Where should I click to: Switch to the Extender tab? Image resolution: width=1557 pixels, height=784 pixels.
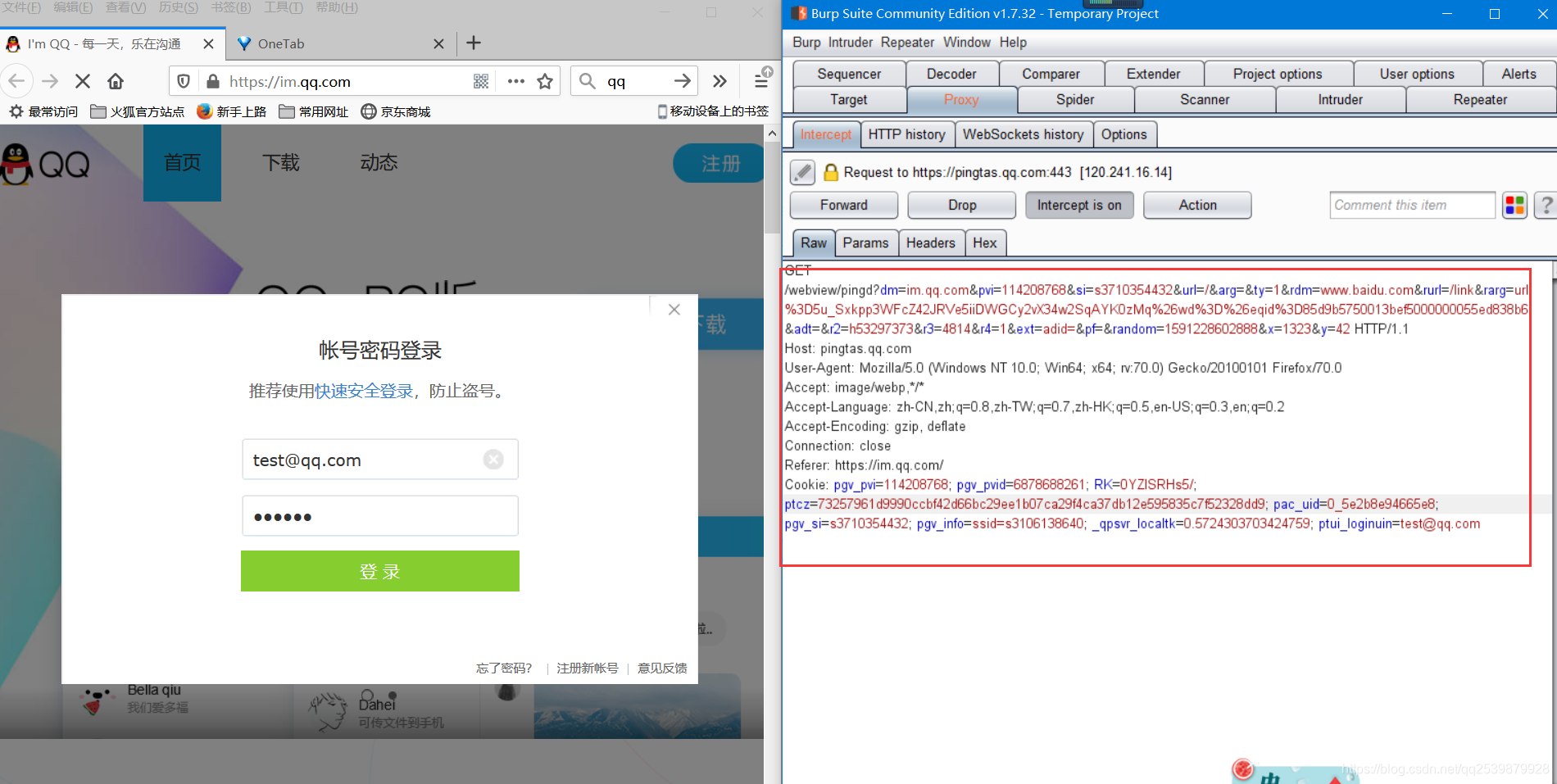1153,74
